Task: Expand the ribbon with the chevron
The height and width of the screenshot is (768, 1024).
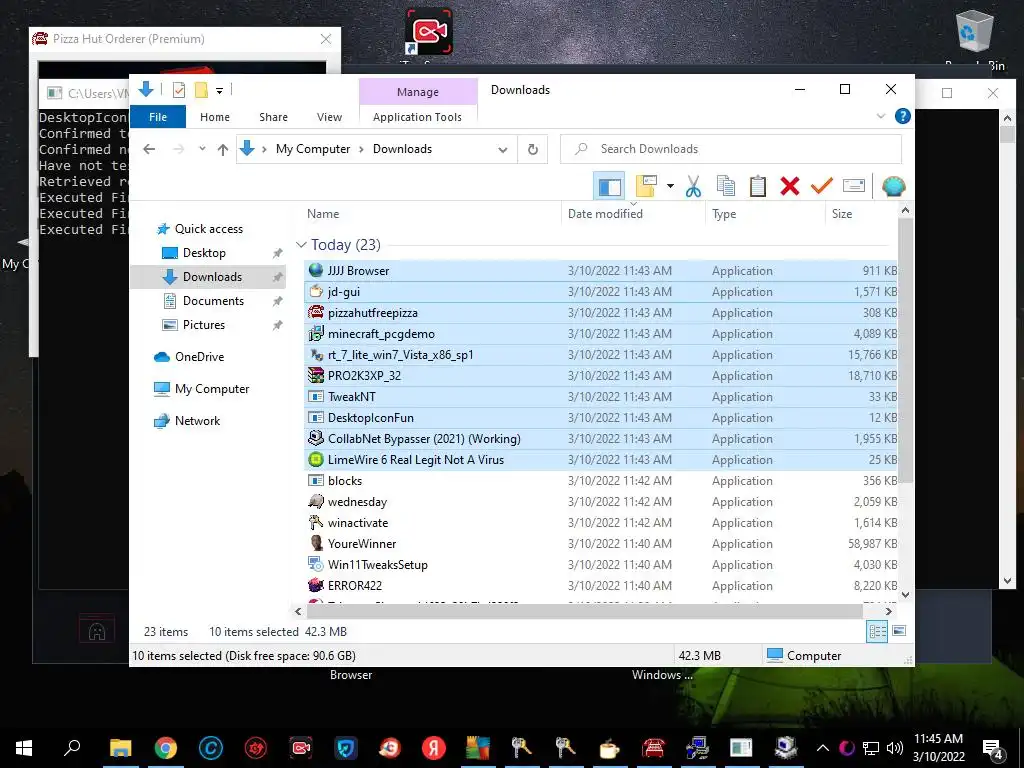Action: tap(881, 116)
